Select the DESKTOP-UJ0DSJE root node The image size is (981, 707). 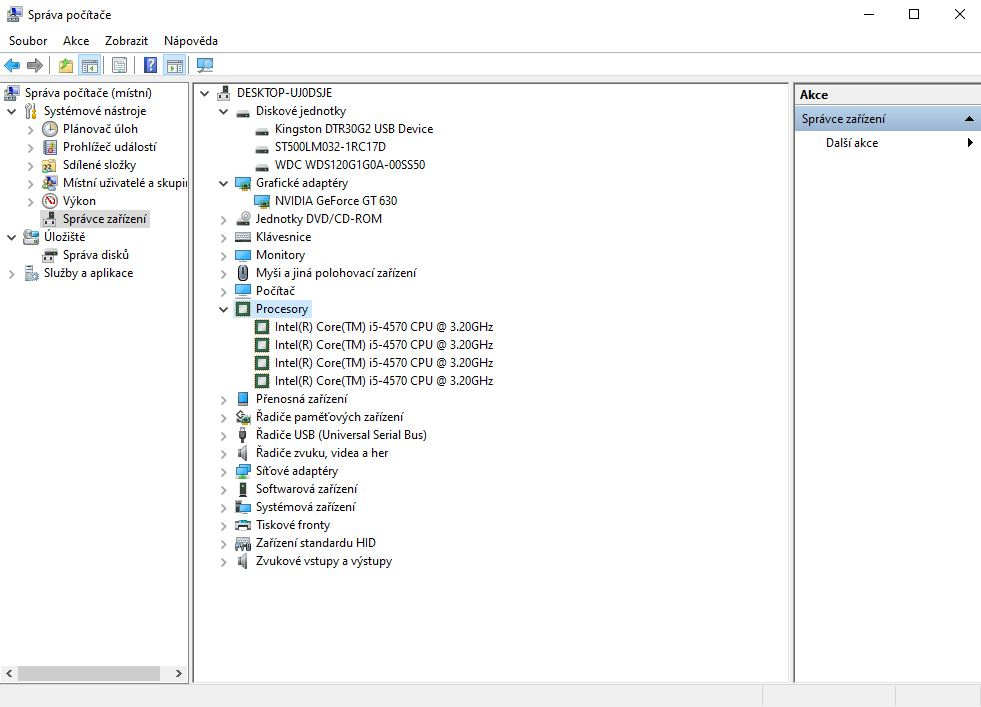point(284,93)
